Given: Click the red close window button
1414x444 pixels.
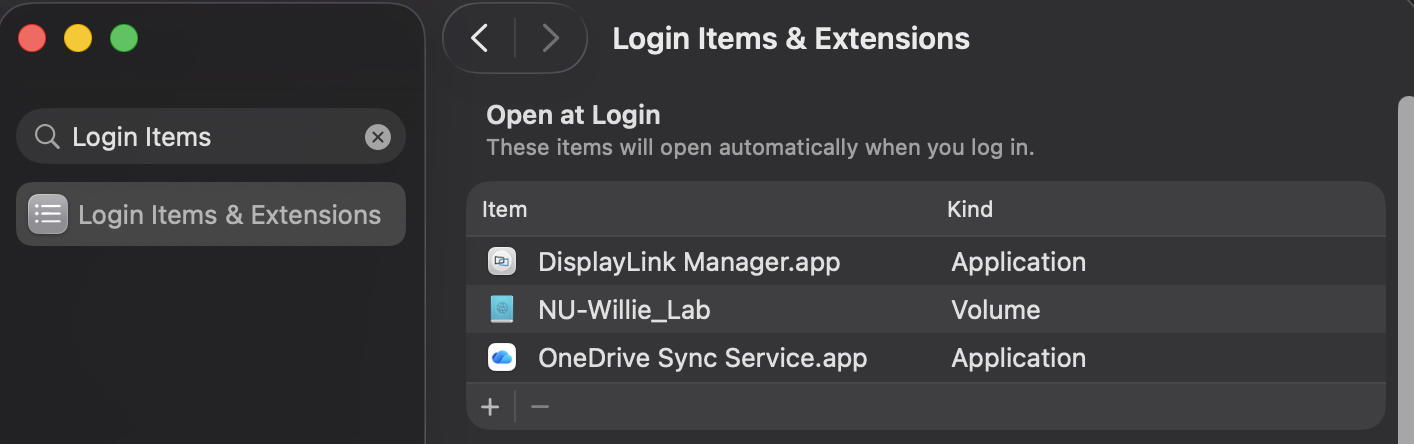Looking at the screenshot, I should tap(33, 39).
